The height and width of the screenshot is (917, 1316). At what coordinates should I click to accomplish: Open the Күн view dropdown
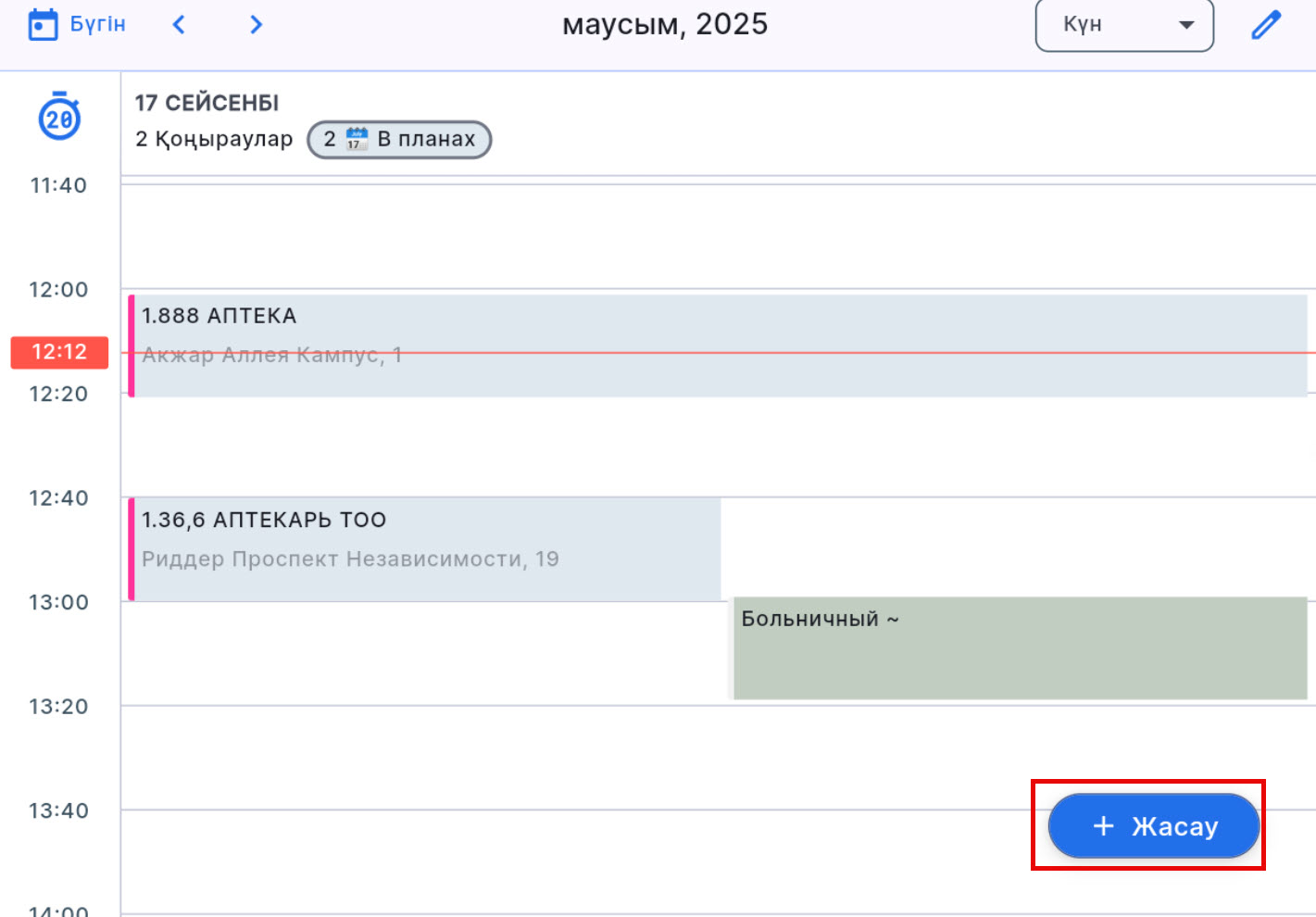1122,25
